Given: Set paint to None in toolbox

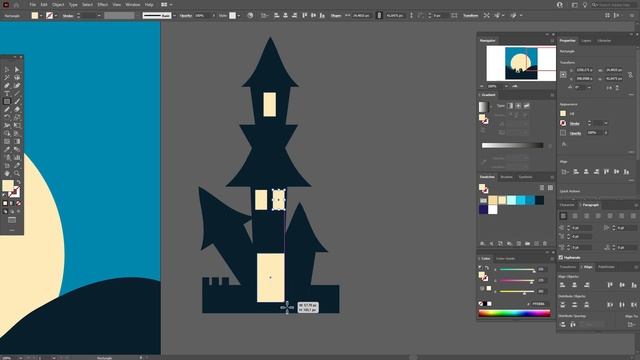Looking at the screenshot, I should pos(18,203).
